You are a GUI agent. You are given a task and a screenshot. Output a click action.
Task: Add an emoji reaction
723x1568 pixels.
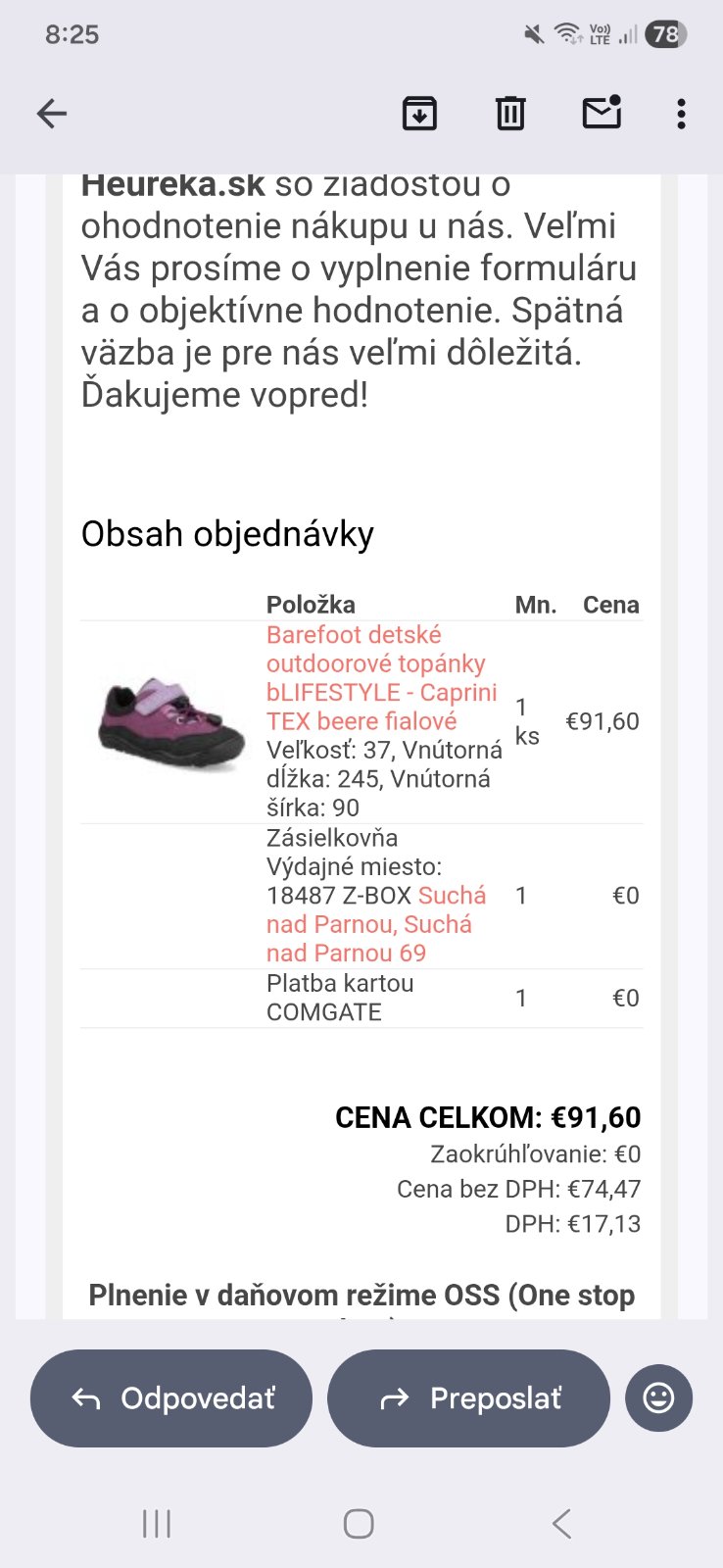click(x=658, y=1397)
